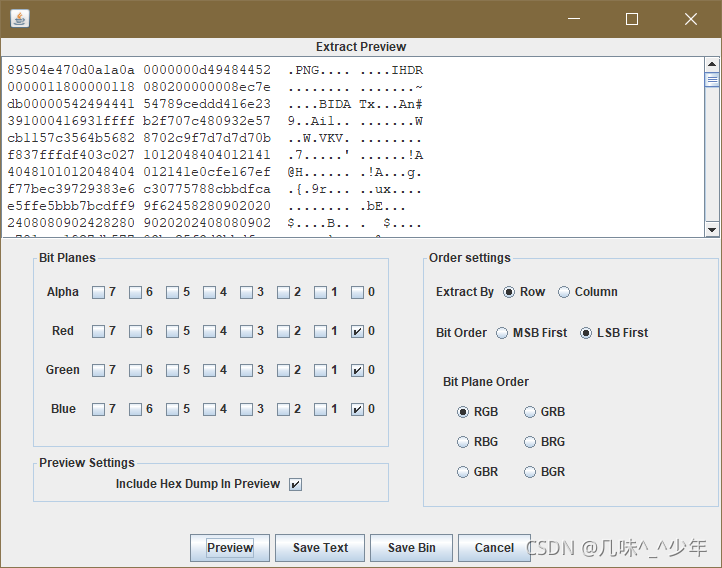Select BGR bit plane order
The image size is (722, 568).
pos(530,472)
